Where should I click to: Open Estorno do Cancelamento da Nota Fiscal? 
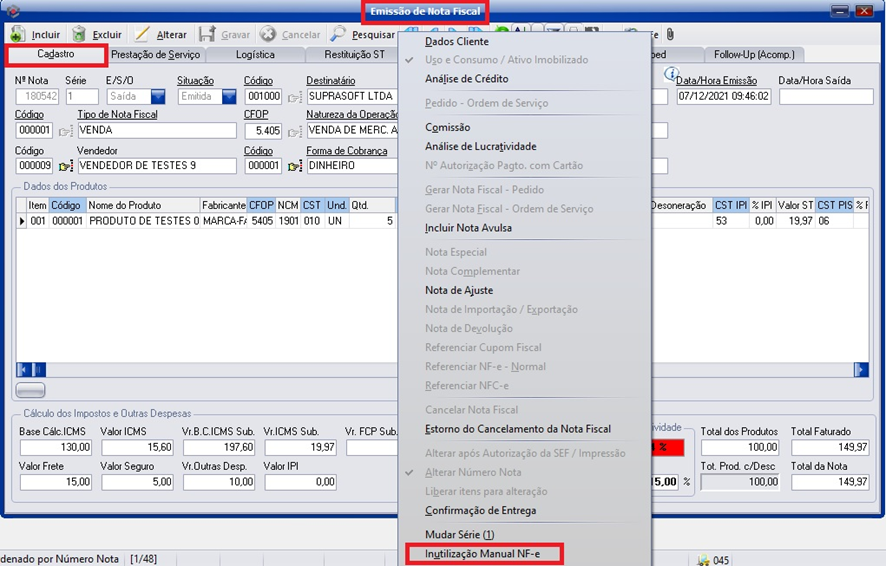517,429
